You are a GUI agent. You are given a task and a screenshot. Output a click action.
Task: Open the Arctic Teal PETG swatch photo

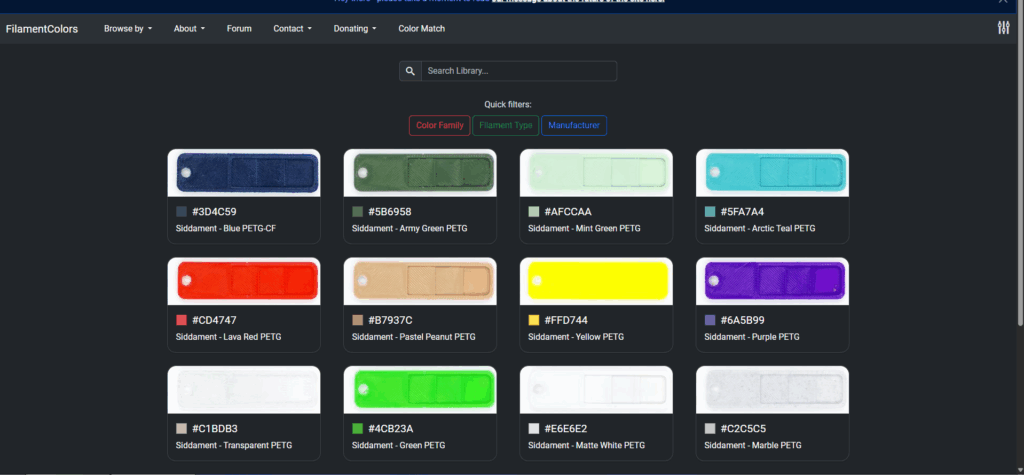pyautogui.click(x=773, y=173)
